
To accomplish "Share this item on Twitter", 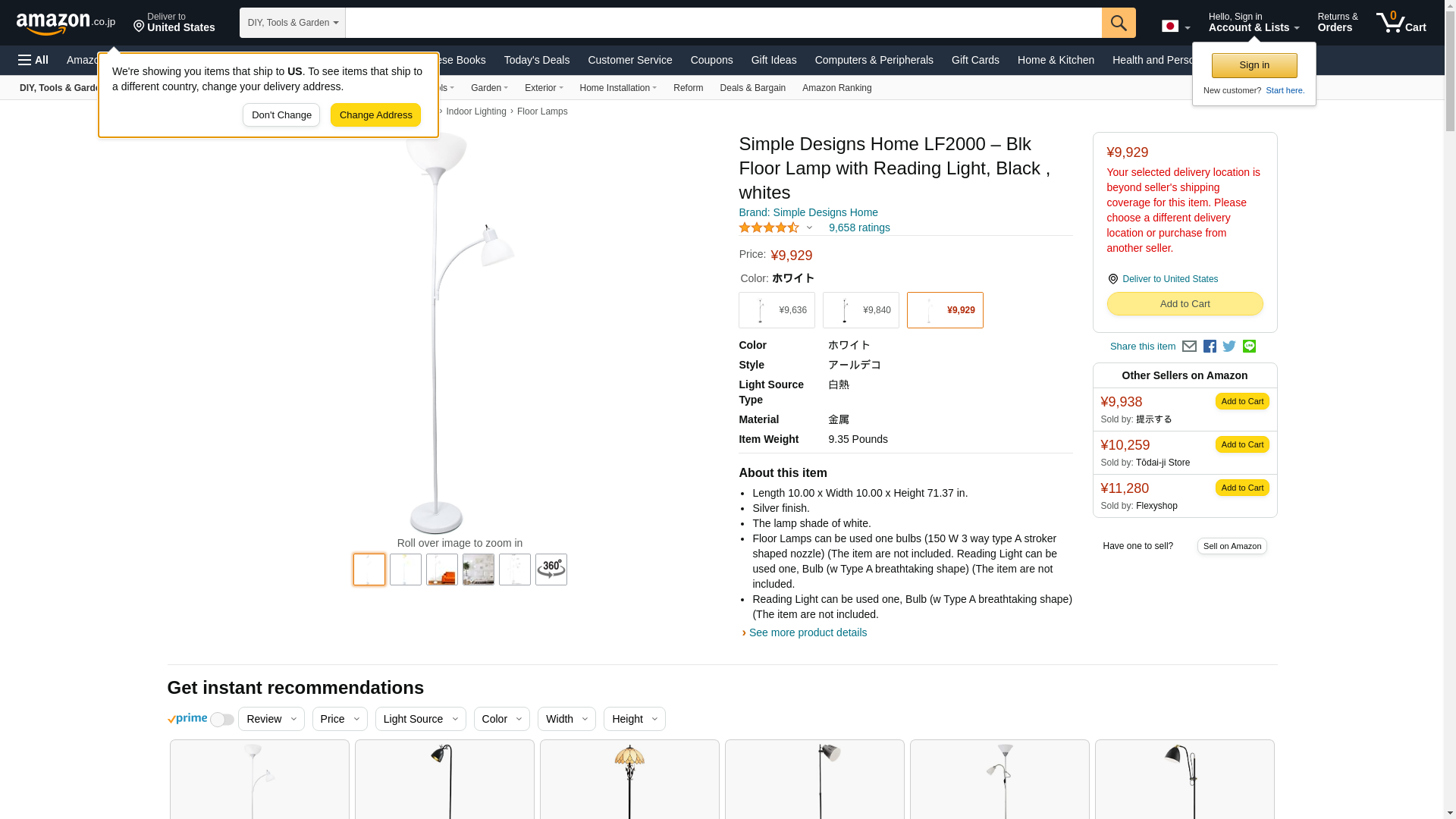I will 1229,347.
